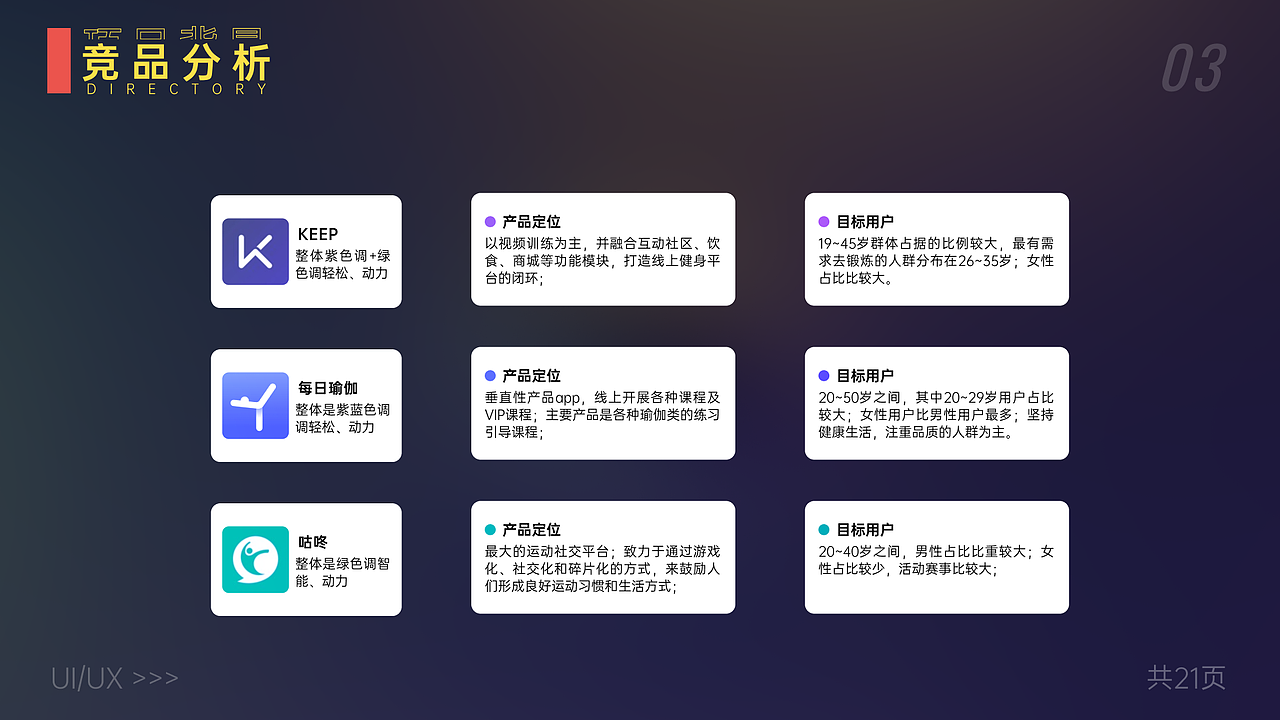Click 产品定位 heading in 咕咚 row
This screenshot has height=720, width=1280.
pyautogui.click(x=532, y=530)
